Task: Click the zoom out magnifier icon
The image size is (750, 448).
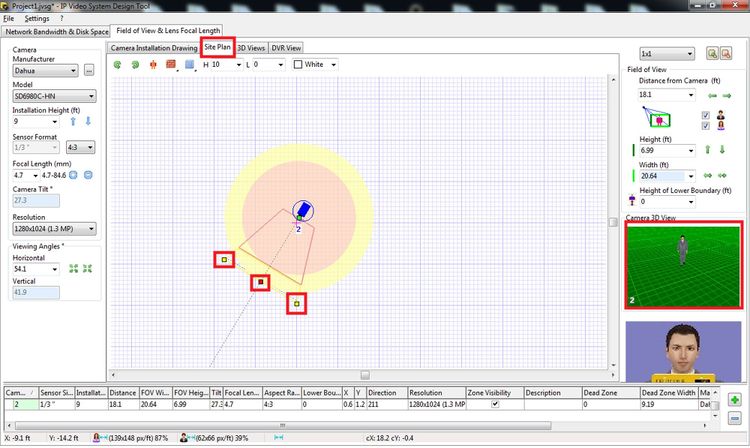Action: 727,53
